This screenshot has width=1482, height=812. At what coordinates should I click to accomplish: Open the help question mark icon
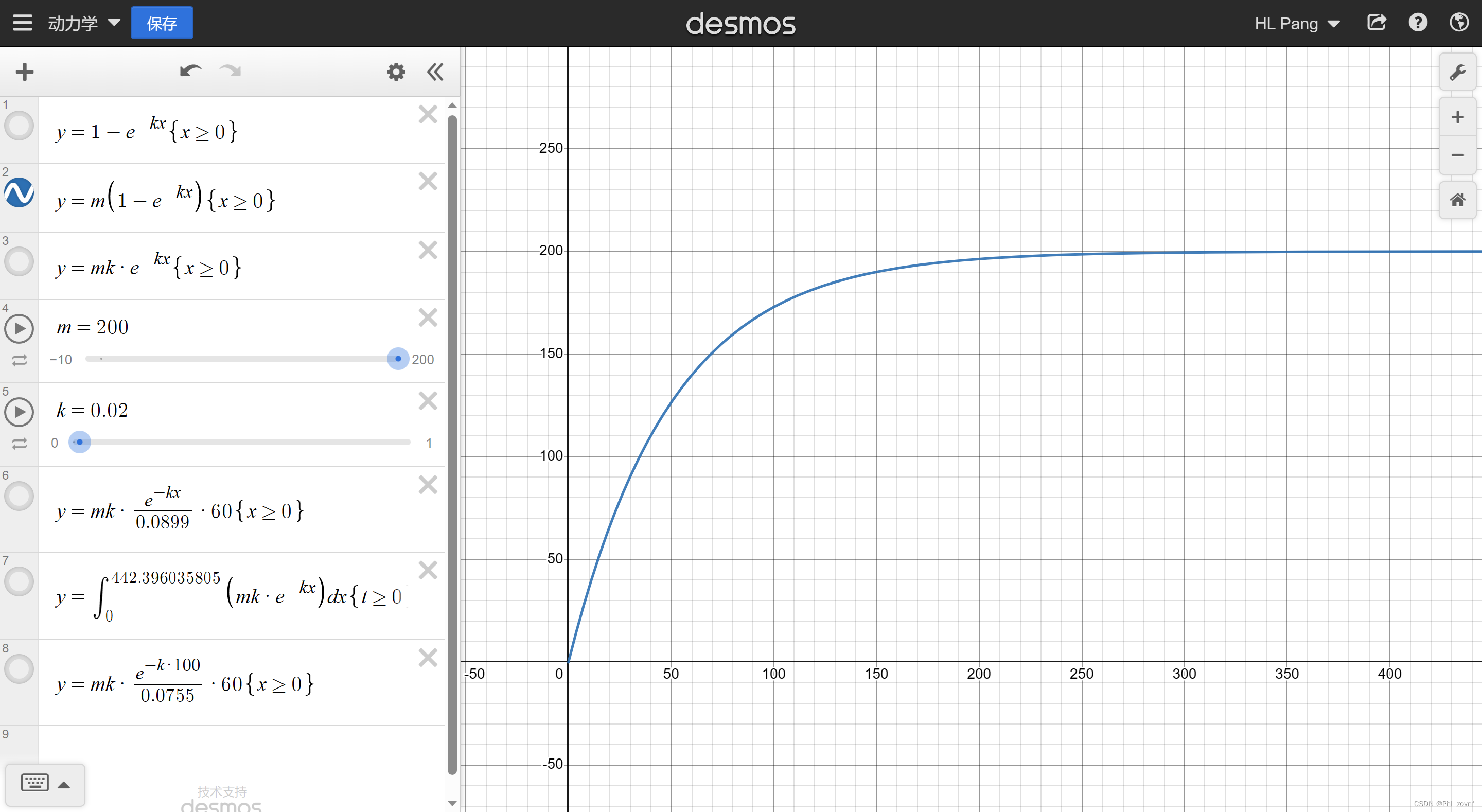[1418, 23]
